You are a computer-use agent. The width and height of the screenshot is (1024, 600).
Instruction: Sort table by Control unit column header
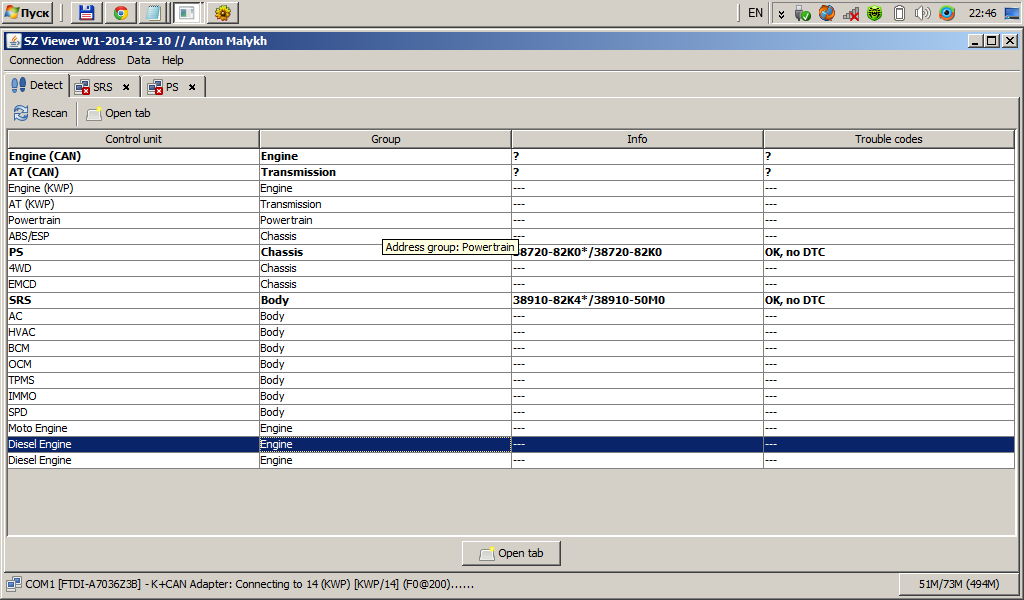pyautogui.click(x=133, y=139)
